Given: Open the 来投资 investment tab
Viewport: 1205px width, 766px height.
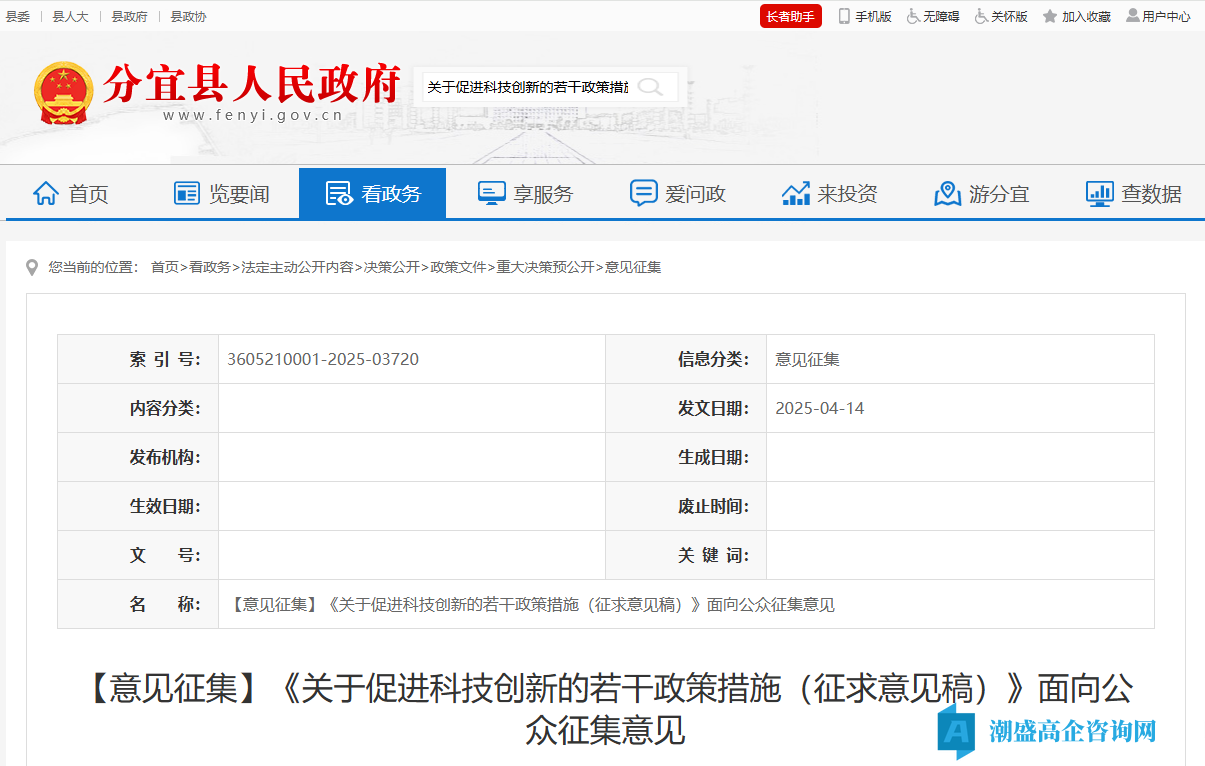Looking at the screenshot, I should pos(829,194).
